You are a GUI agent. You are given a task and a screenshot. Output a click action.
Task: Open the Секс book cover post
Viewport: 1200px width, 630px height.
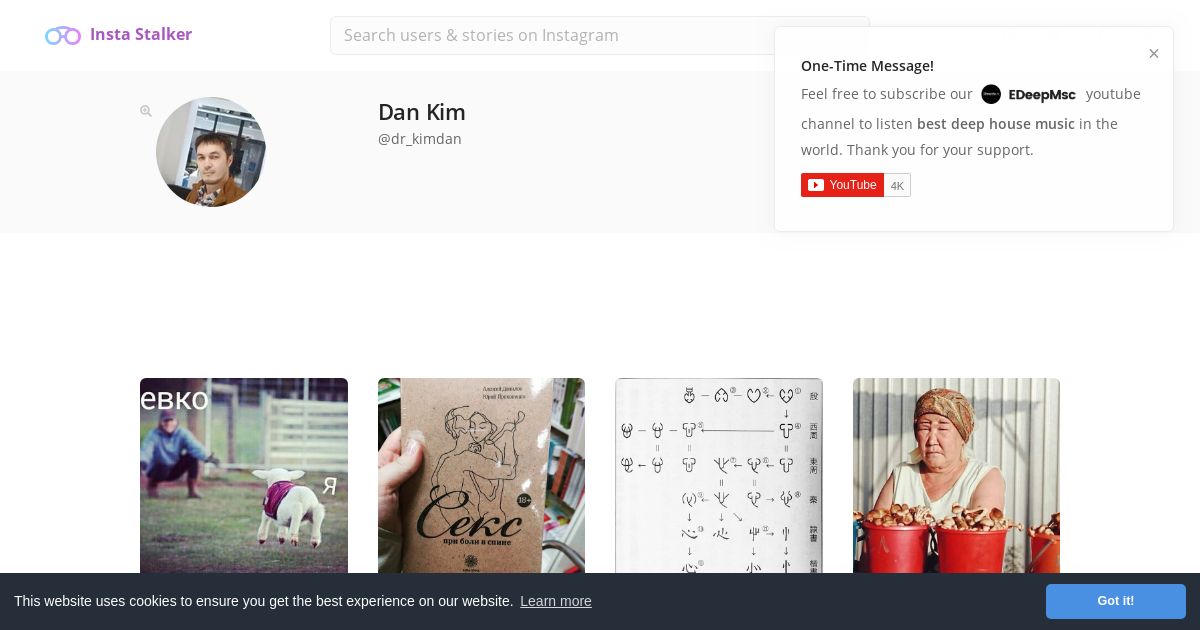pyautogui.click(x=482, y=476)
